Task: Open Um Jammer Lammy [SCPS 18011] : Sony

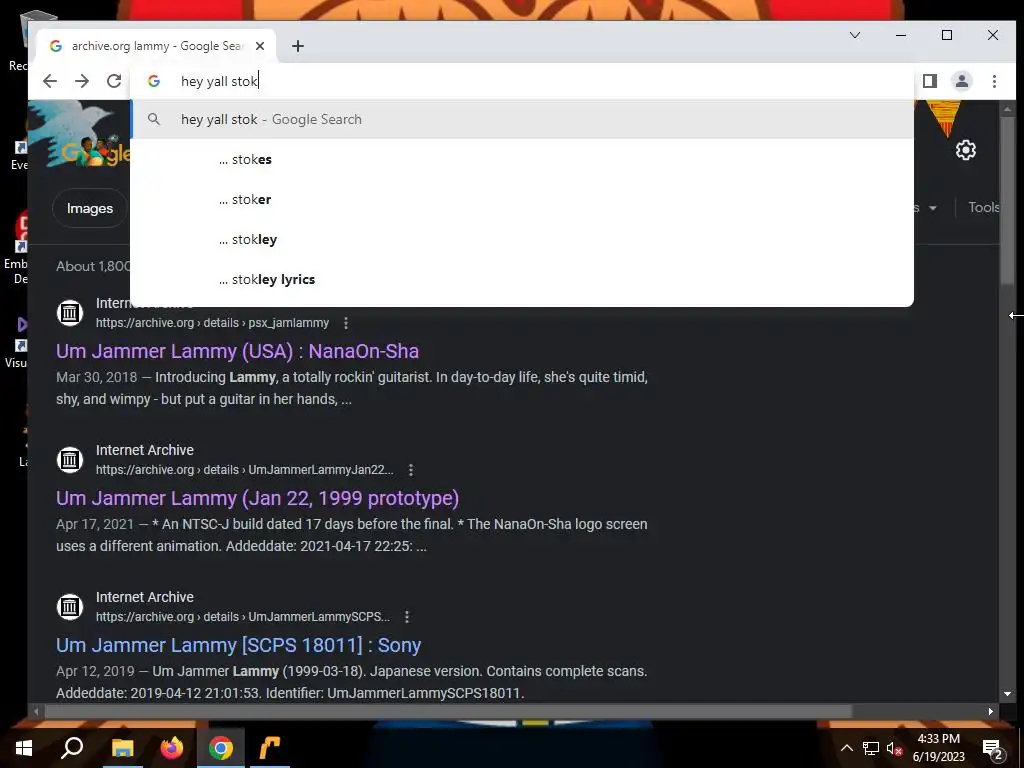Action: [x=238, y=645]
